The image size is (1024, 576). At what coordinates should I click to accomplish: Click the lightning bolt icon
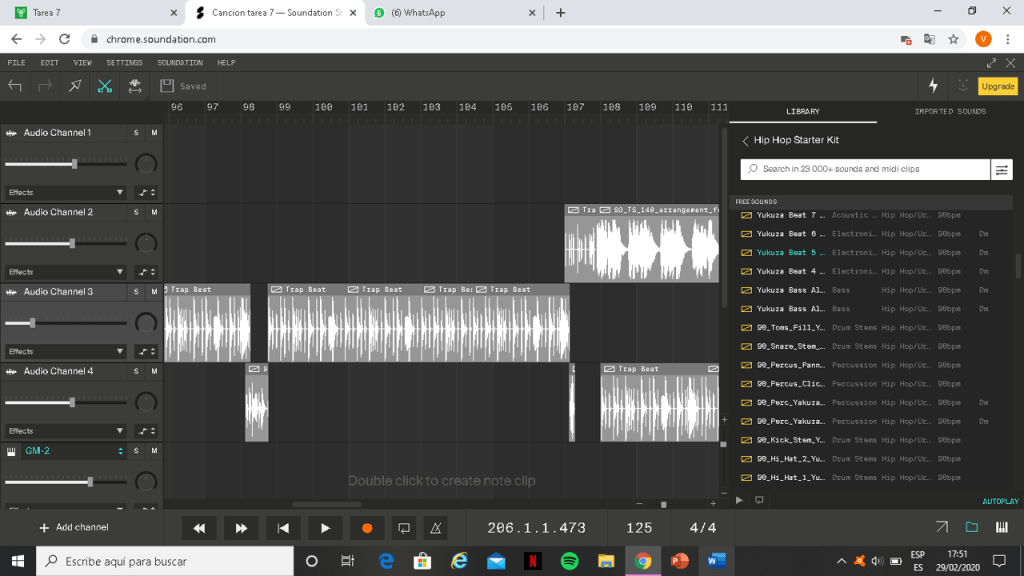[x=933, y=86]
